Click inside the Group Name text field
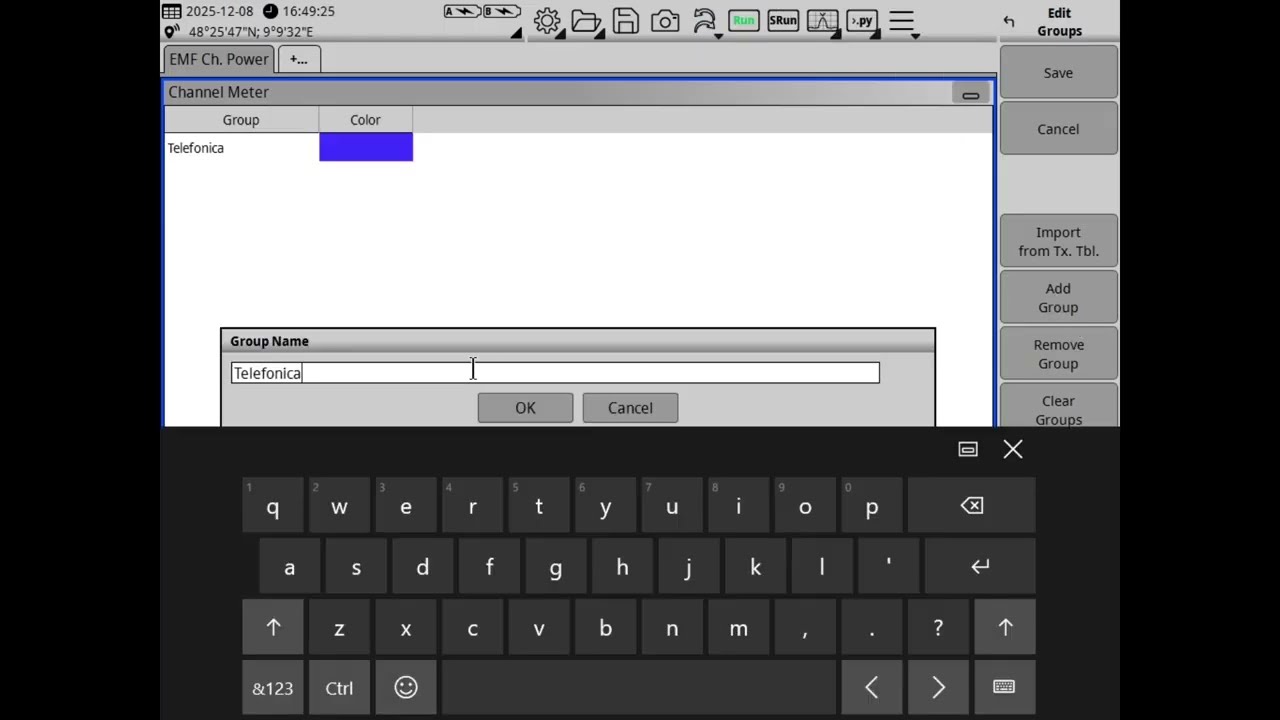Viewport: 1280px width, 720px height. (555, 372)
